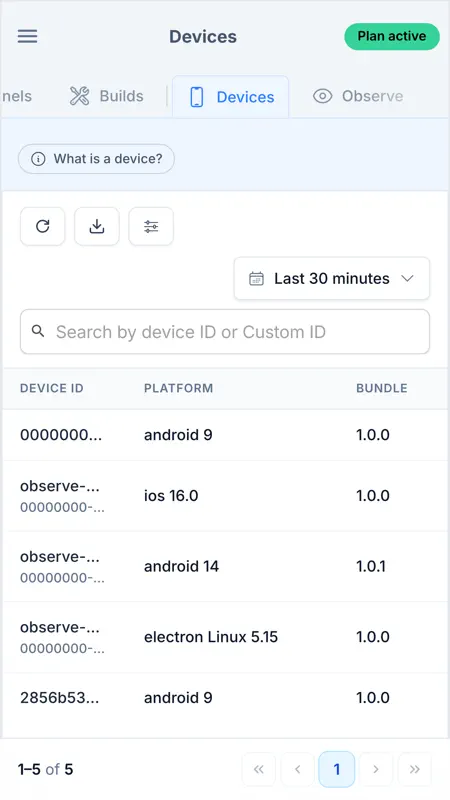Select the Devices tab
Viewport: 450px width, 800px height.
point(231,97)
